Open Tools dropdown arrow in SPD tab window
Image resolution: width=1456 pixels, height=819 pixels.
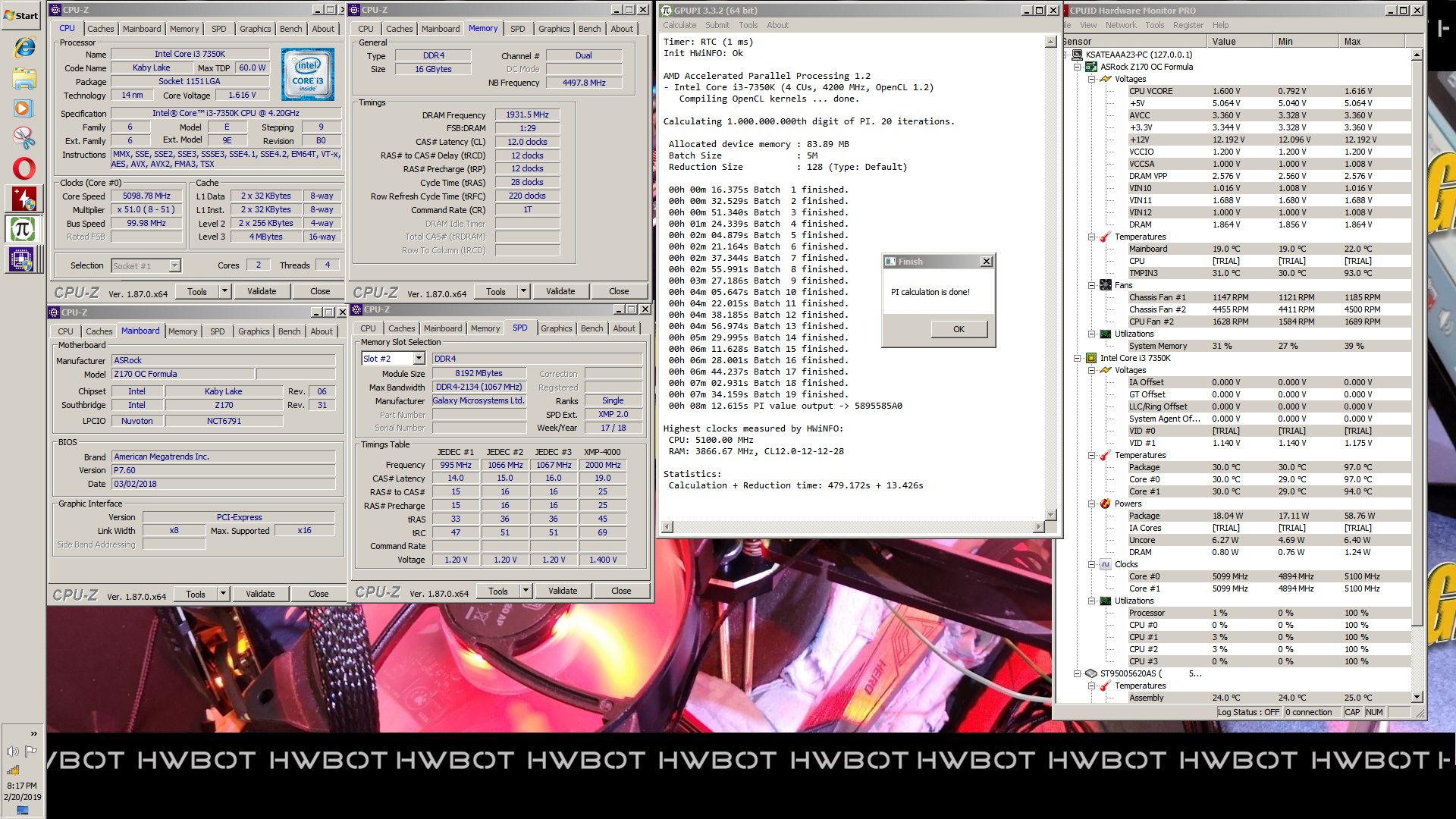tap(525, 591)
